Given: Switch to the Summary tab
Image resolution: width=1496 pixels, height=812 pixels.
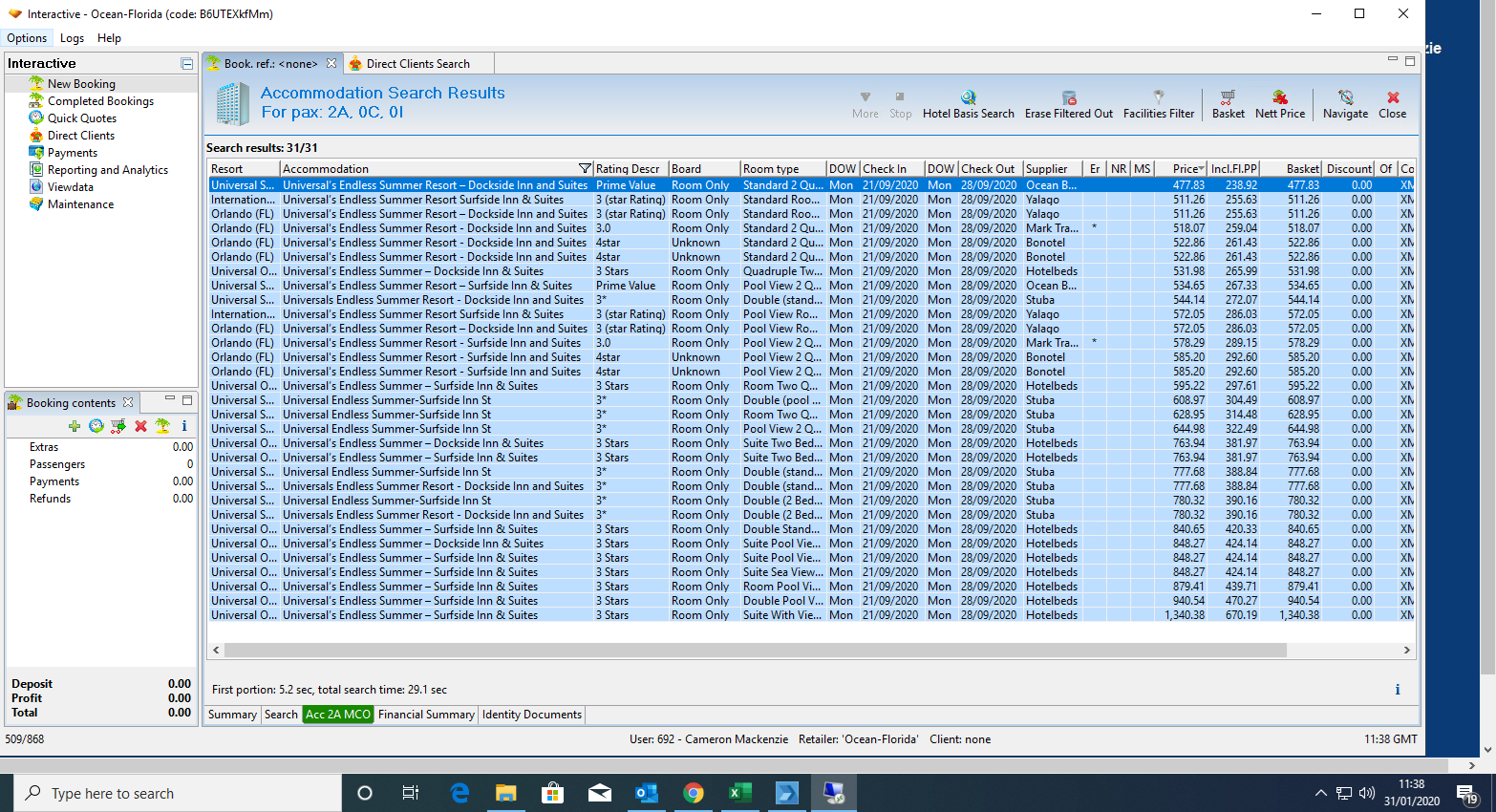Looking at the screenshot, I should [232, 715].
